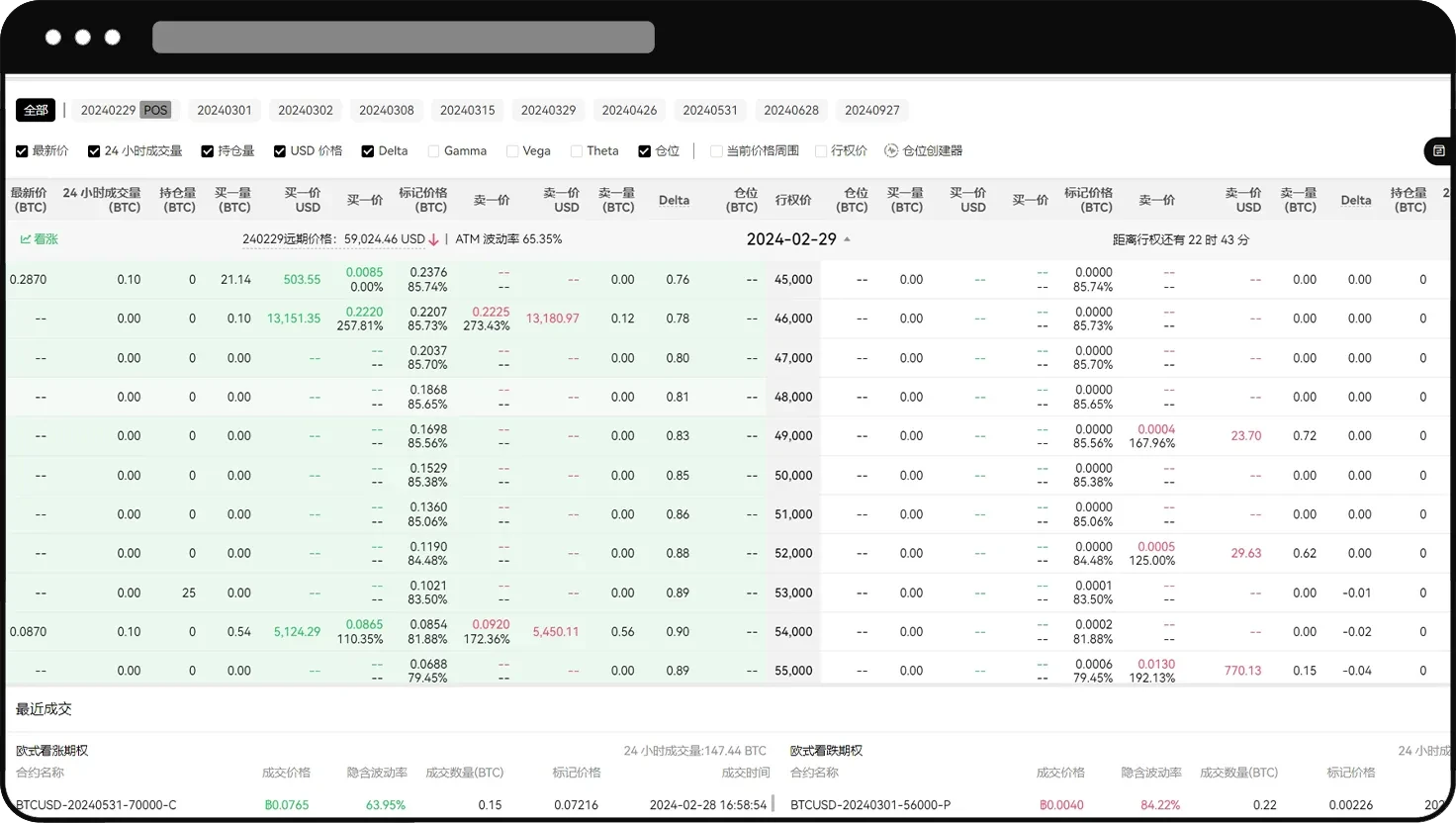
Task: Click the red down arrow next to 59,024.46 USD
Action: [x=433, y=239]
